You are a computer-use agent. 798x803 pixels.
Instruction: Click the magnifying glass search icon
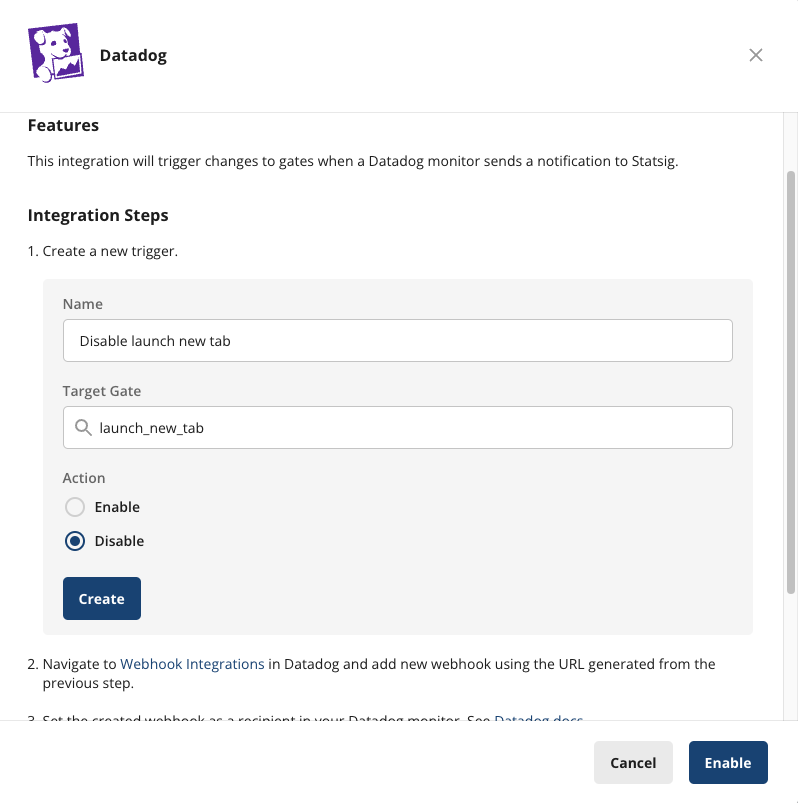point(84,427)
